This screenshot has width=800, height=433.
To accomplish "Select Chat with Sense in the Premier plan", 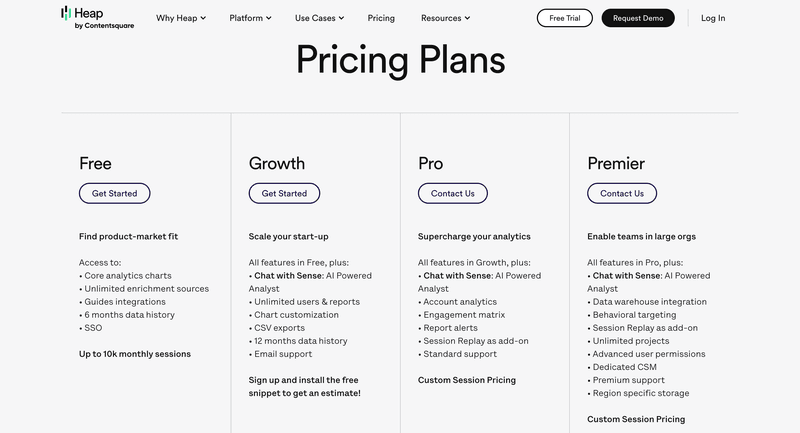I will 627,276.
